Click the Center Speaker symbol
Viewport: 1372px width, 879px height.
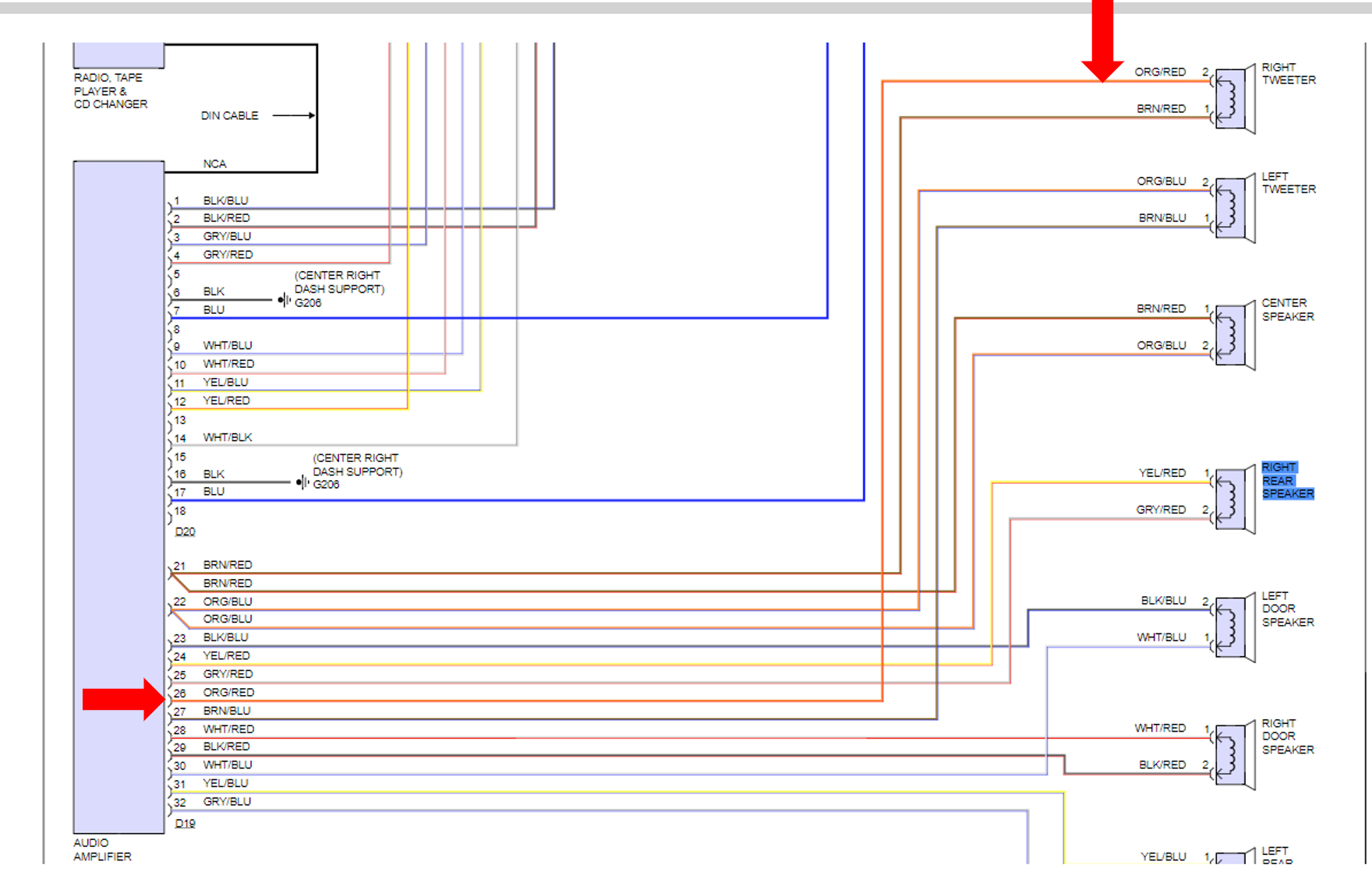[1235, 336]
